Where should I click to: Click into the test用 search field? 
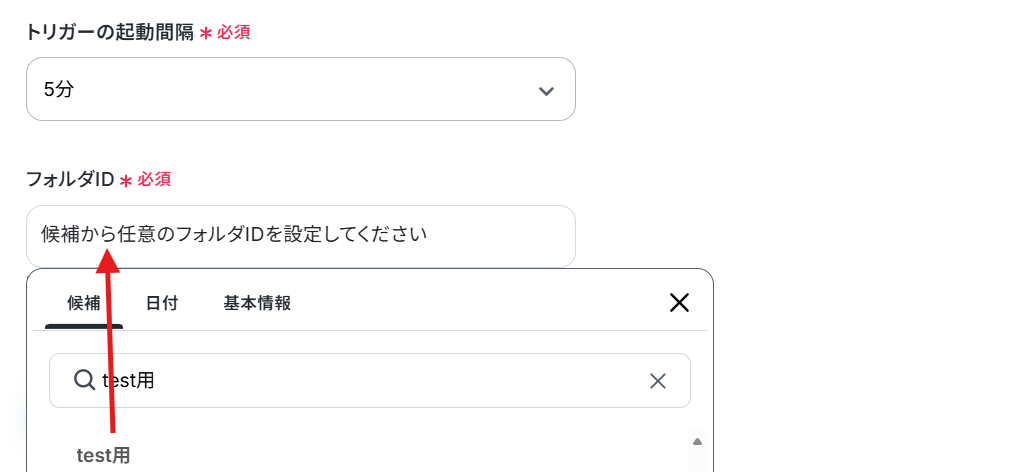coord(370,381)
